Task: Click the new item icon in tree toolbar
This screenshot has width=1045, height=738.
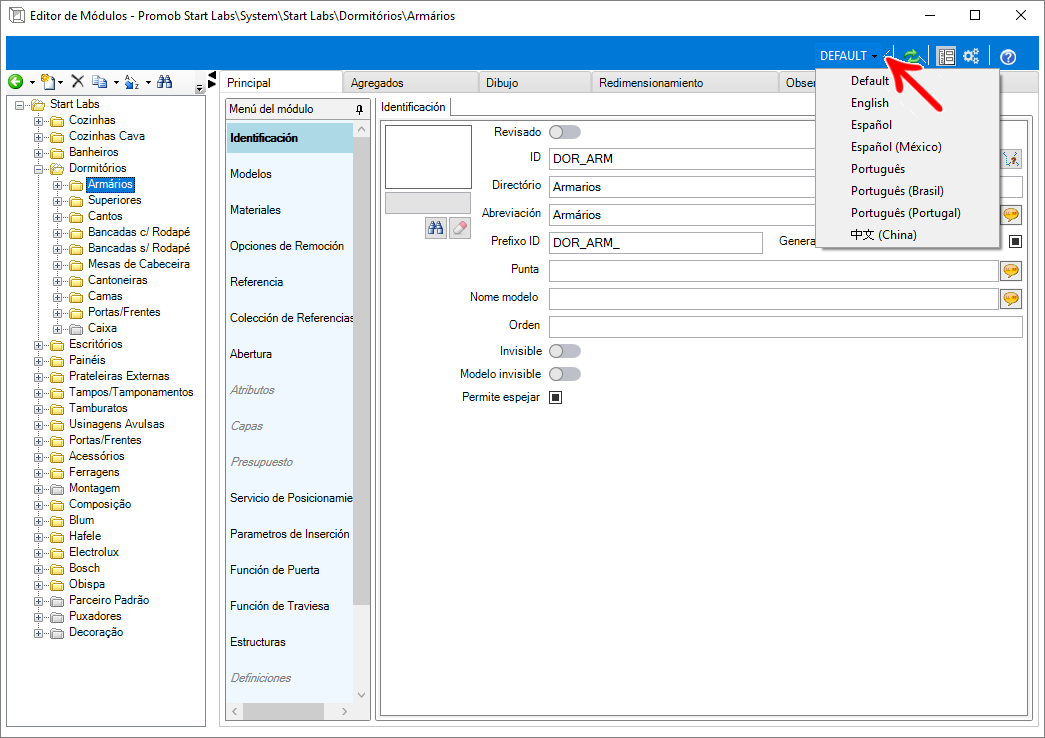Action: (x=48, y=81)
